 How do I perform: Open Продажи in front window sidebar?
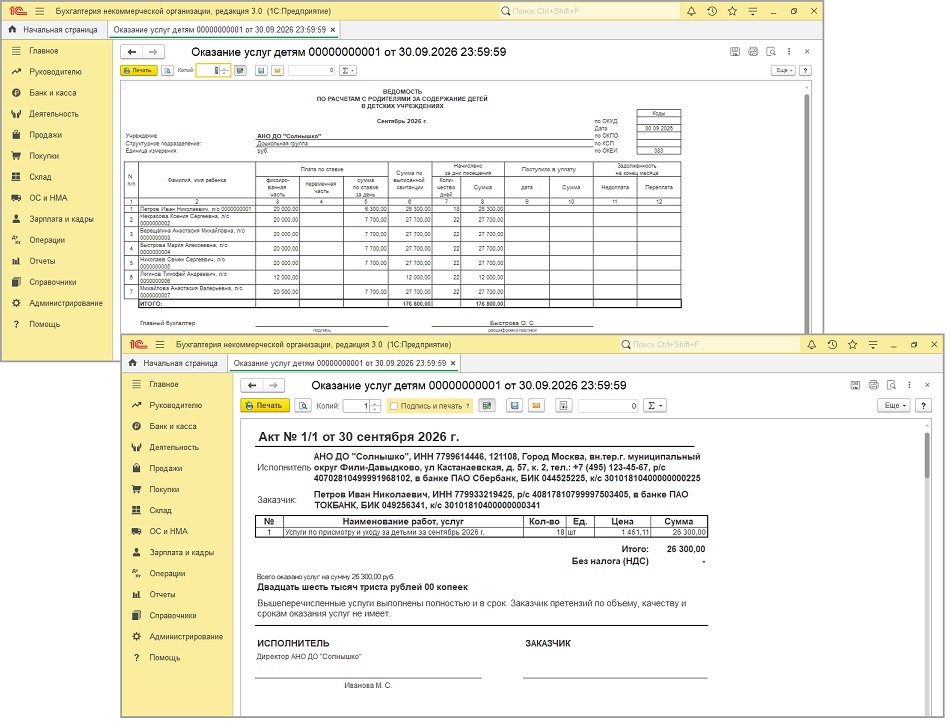click(x=166, y=468)
